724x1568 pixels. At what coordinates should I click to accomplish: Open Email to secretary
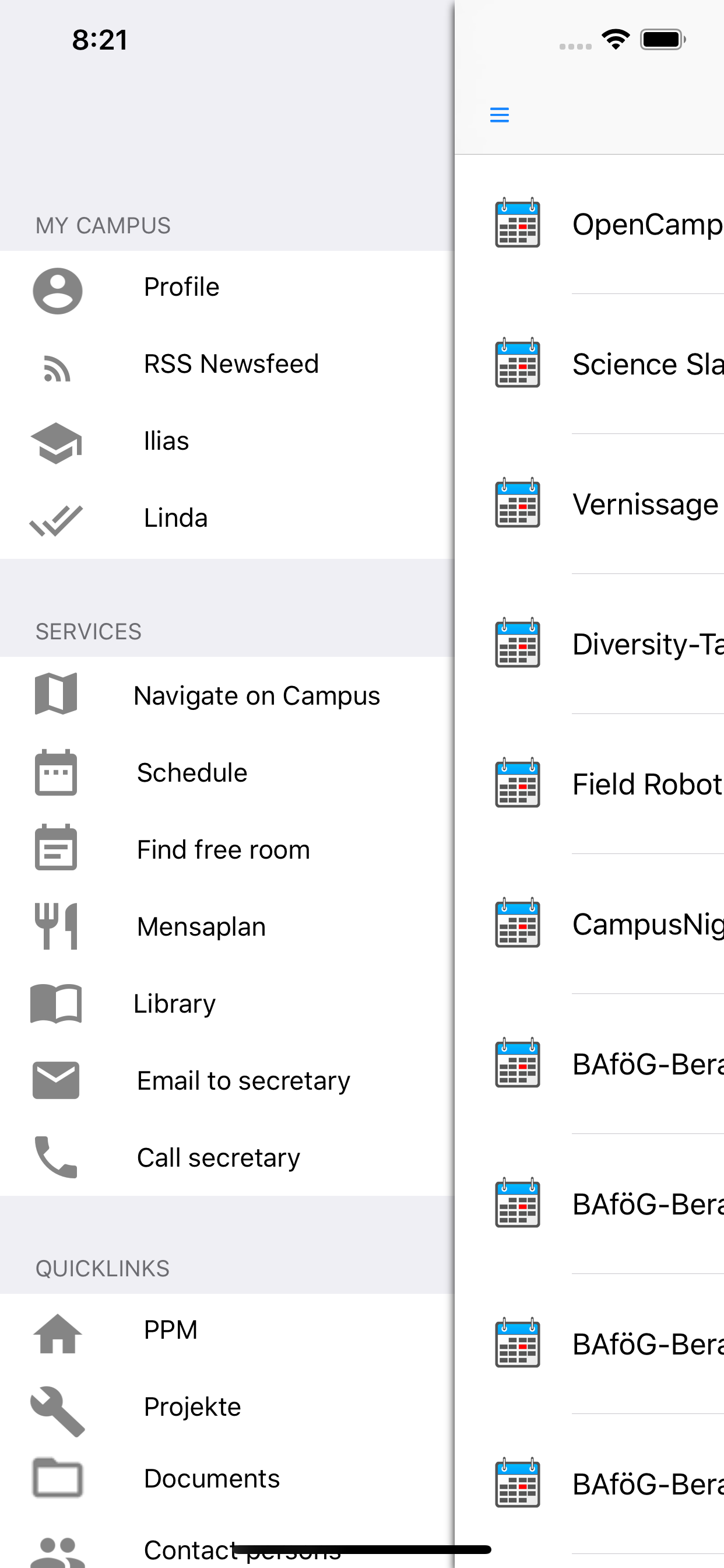227,1080
